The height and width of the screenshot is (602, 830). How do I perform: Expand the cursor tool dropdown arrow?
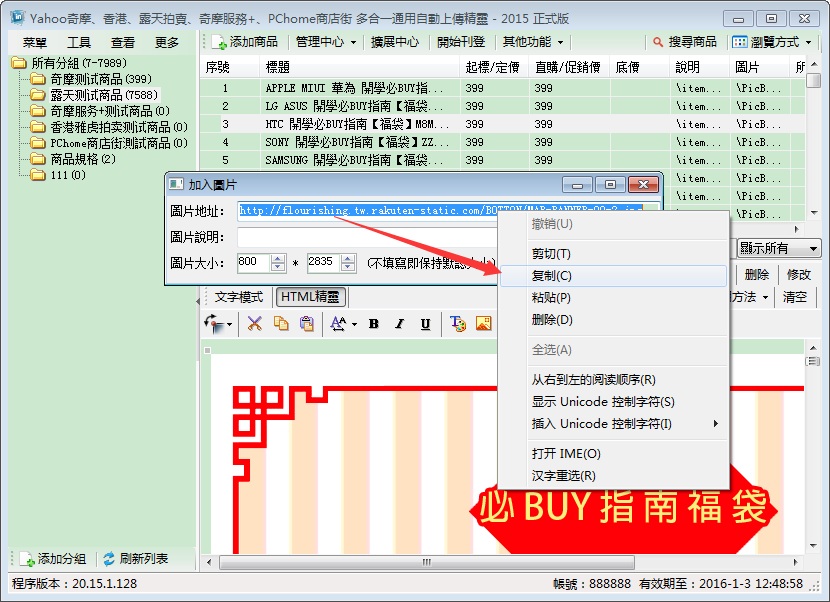[229, 324]
